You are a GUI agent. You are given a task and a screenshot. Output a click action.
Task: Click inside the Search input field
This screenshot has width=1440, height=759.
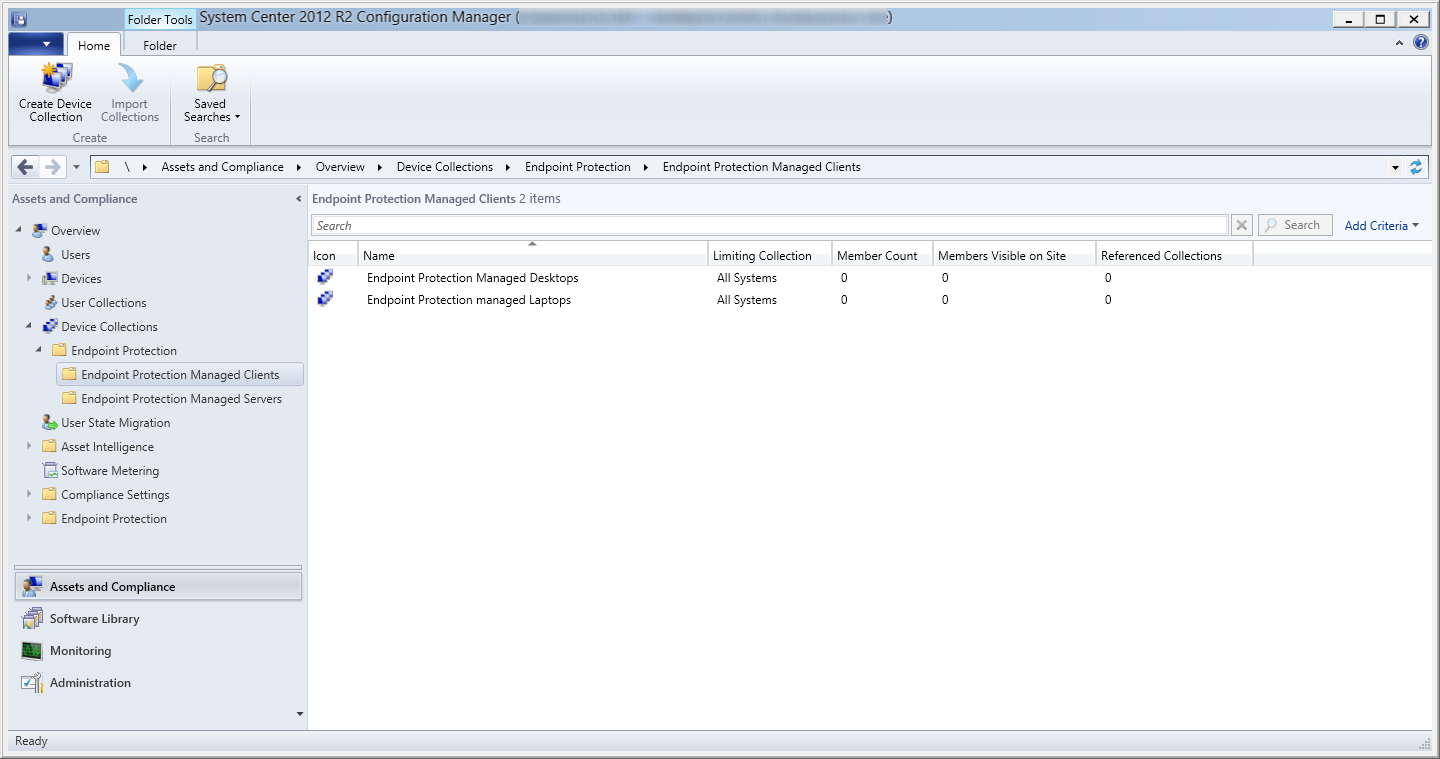point(769,226)
